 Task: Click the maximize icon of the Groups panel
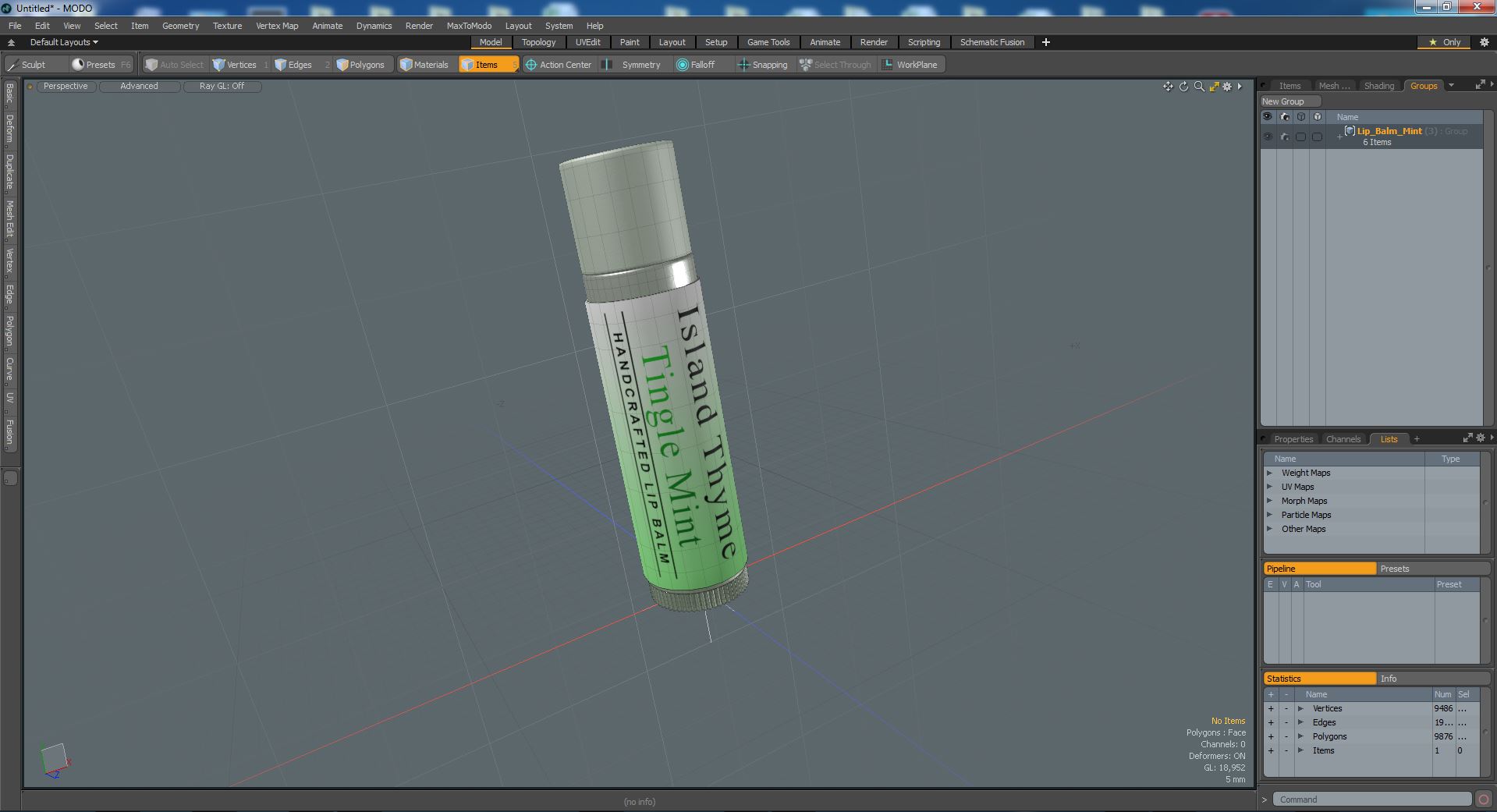pos(1480,85)
